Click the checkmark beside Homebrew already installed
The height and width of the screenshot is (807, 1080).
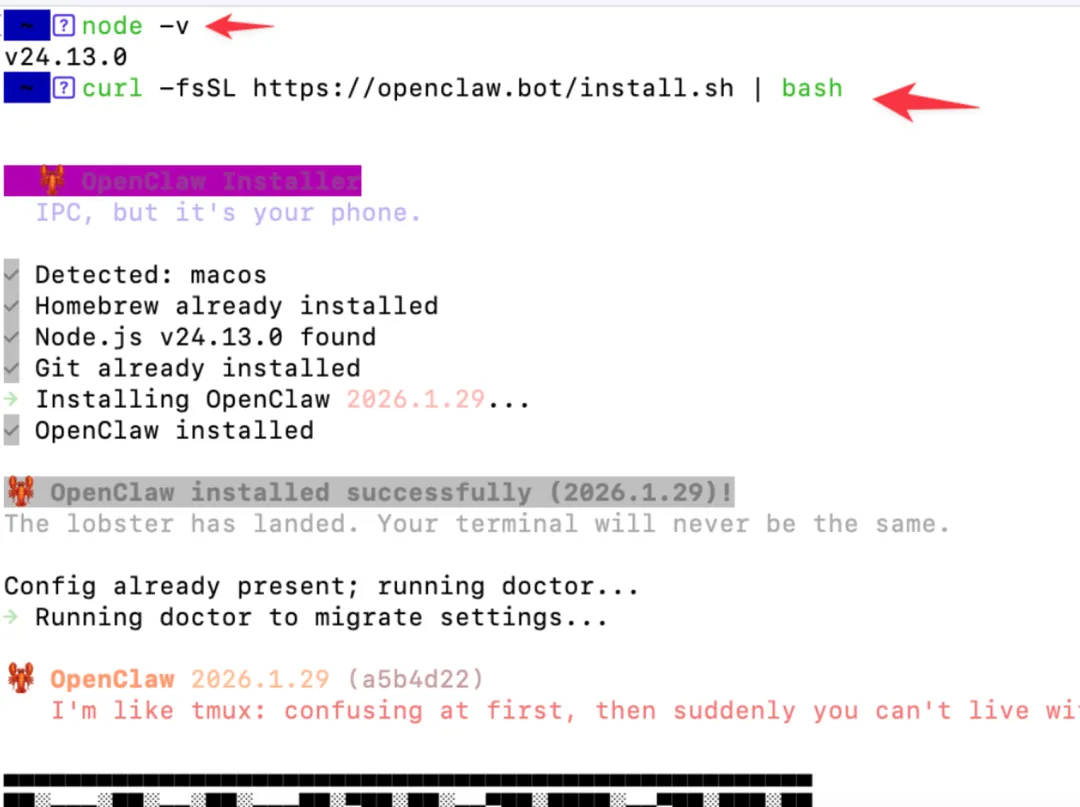11,306
